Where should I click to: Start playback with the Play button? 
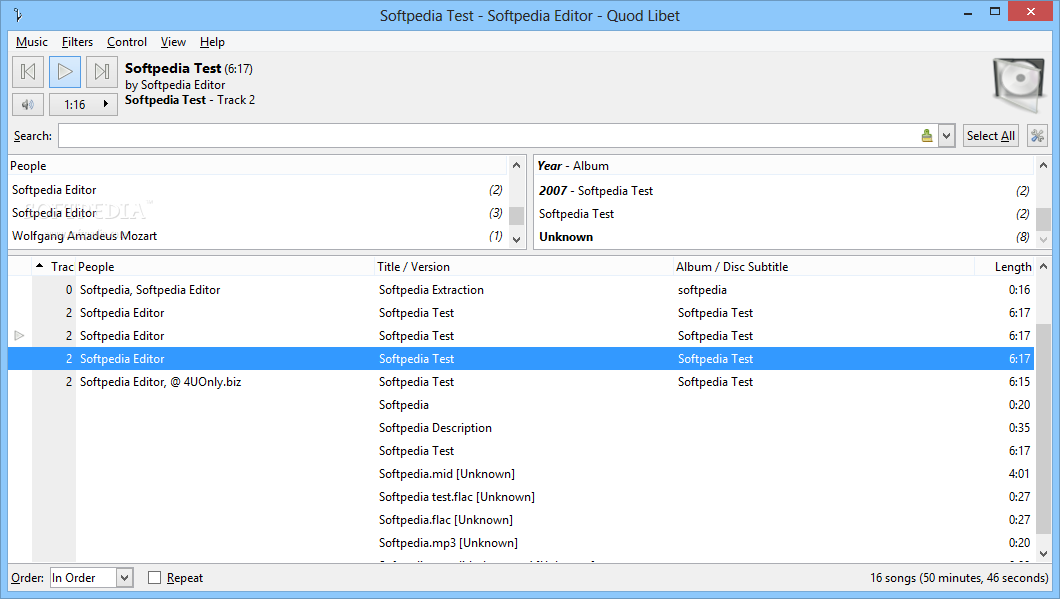pyautogui.click(x=65, y=72)
